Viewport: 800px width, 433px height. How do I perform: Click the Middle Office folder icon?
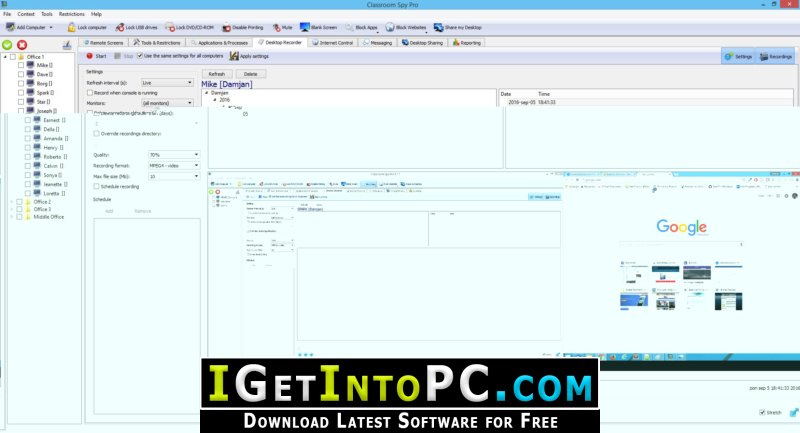pos(28,217)
